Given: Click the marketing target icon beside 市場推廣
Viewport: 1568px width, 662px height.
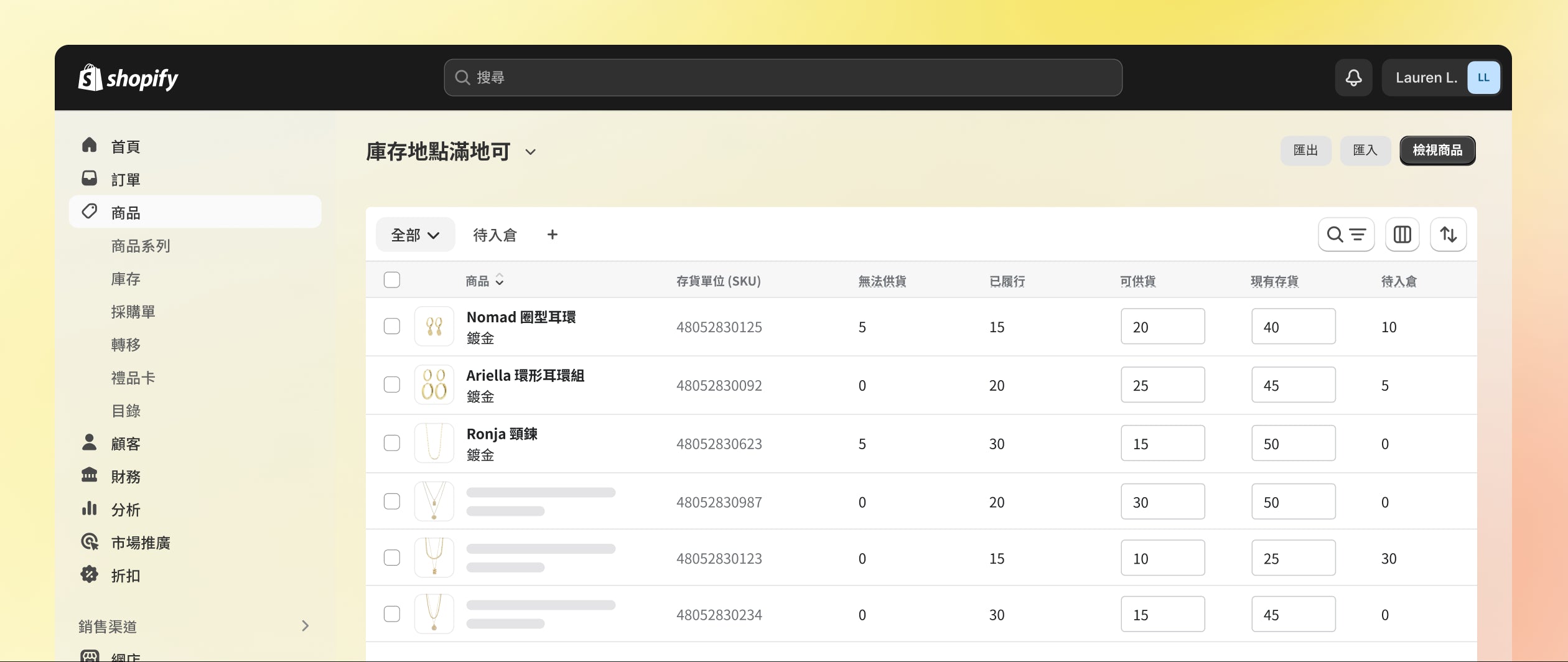Looking at the screenshot, I should (x=90, y=541).
